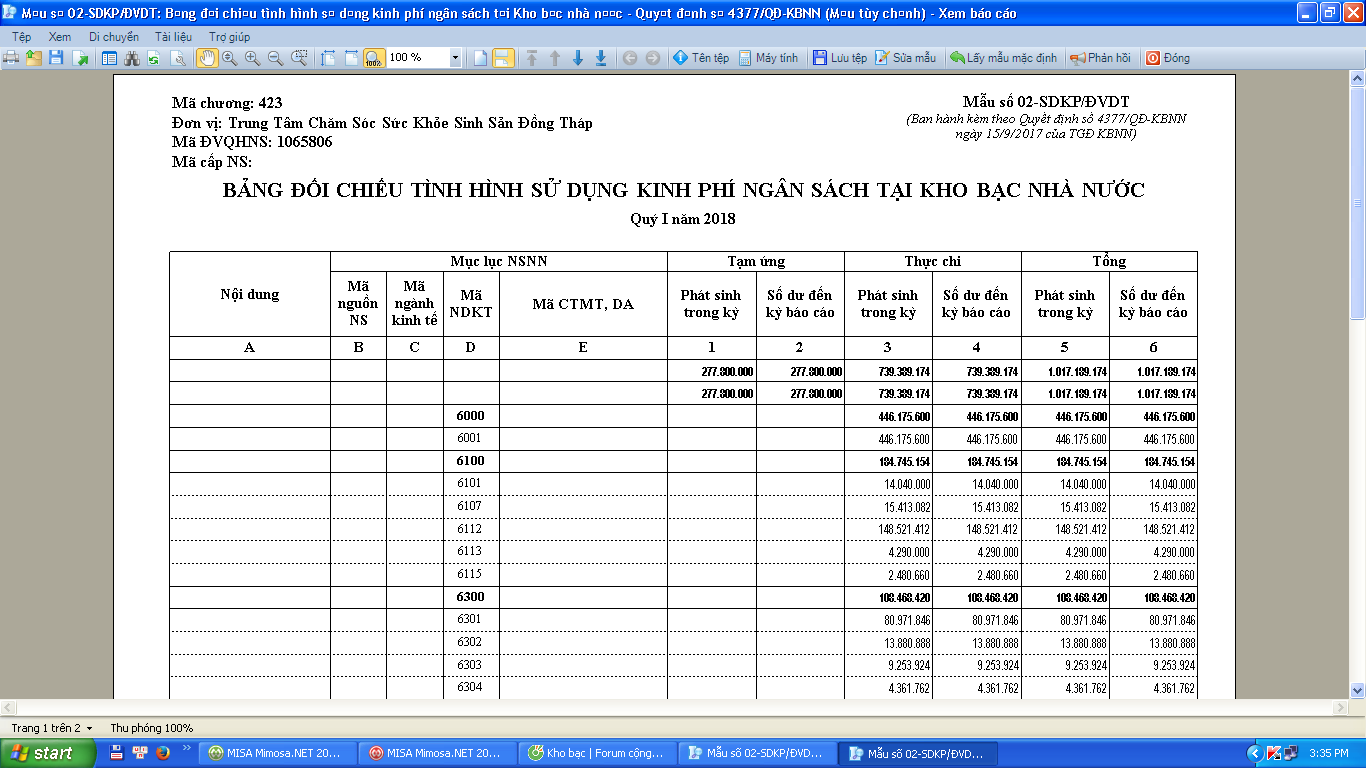Launch Firefox from the quick launch bar
The height and width of the screenshot is (768, 1366).
(x=162, y=753)
